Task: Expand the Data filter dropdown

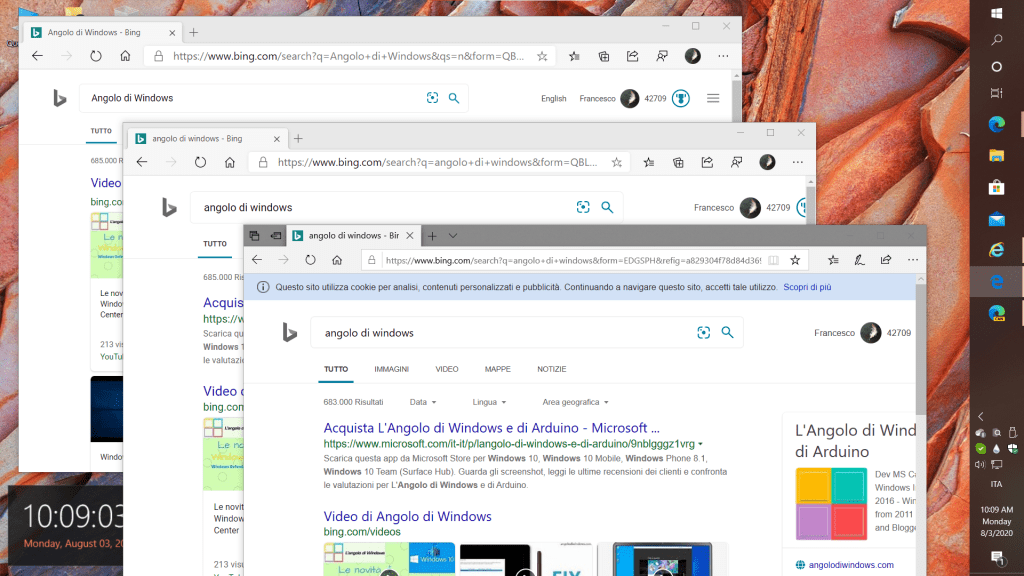Action: pyautogui.click(x=423, y=402)
